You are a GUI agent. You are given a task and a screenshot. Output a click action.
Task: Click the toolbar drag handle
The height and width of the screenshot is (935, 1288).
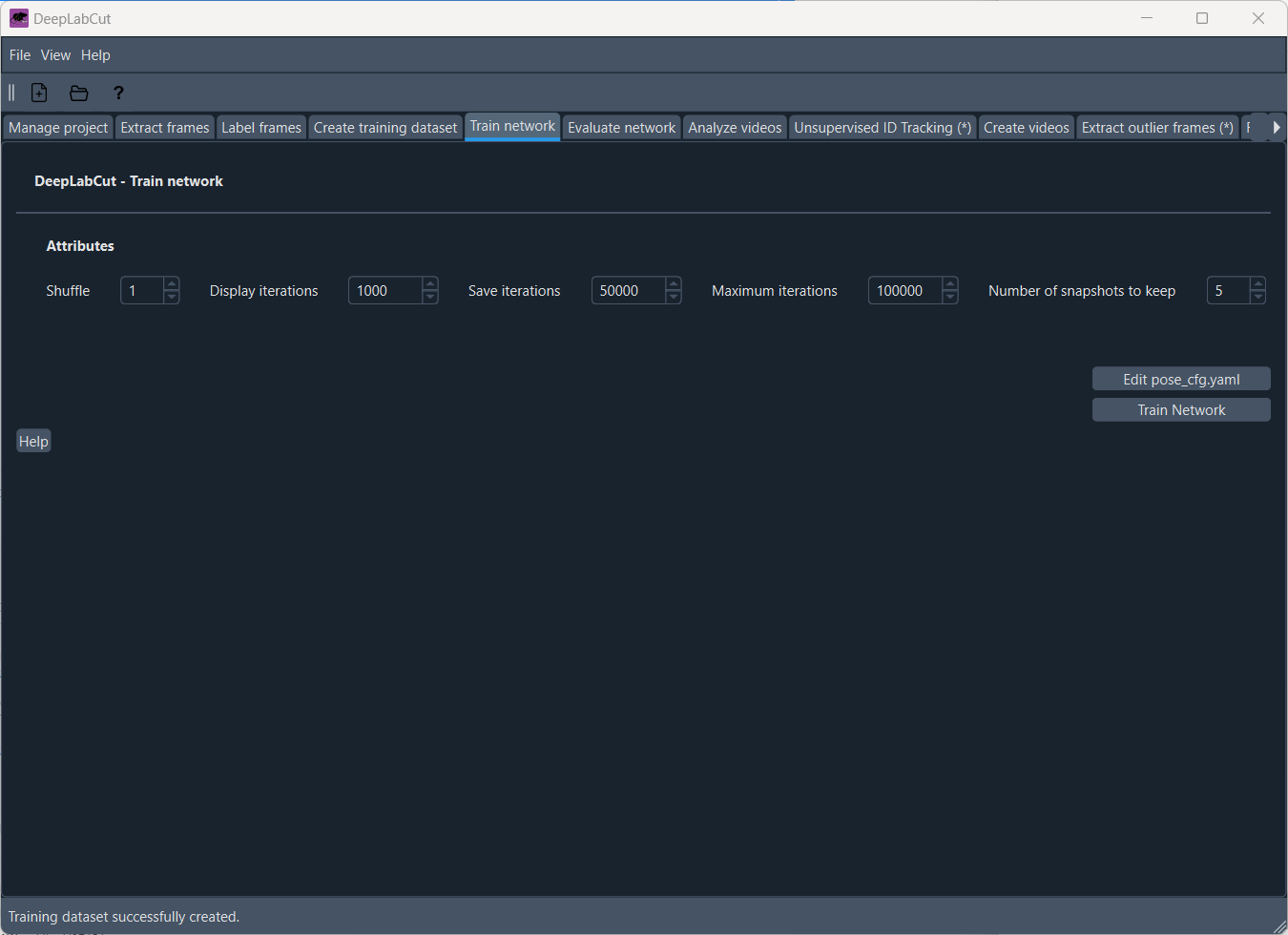click(11, 93)
